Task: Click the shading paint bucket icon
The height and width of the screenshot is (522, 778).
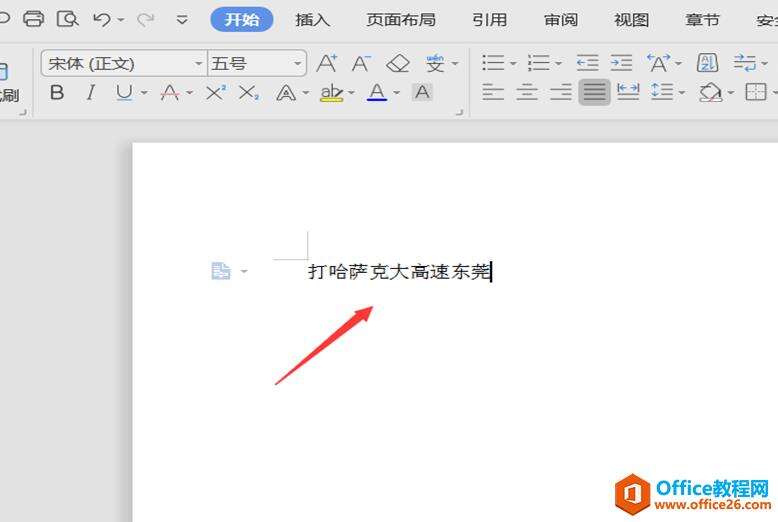Action: coord(711,92)
